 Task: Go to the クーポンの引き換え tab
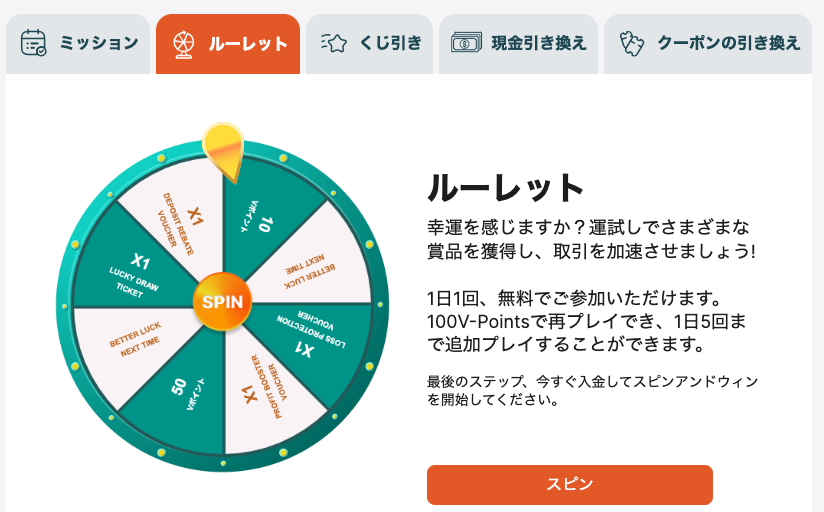tap(708, 44)
